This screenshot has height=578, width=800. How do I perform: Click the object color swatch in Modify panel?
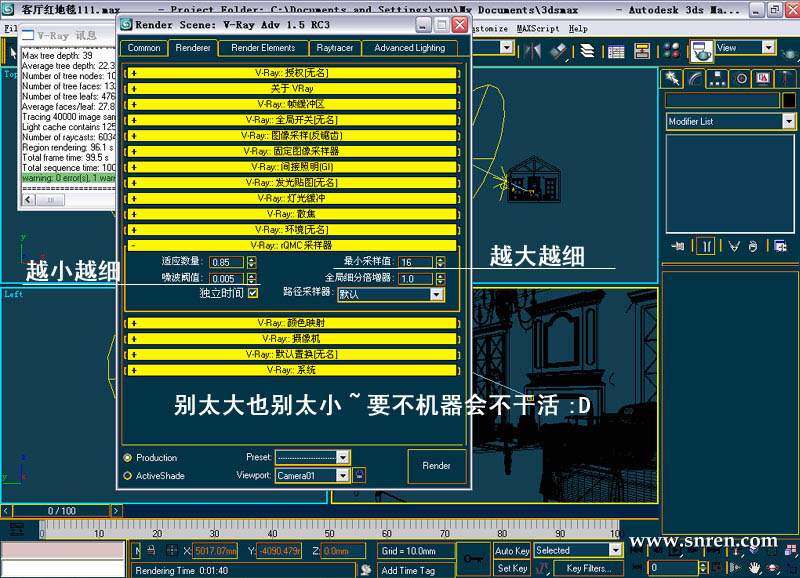(x=788, y=100)
